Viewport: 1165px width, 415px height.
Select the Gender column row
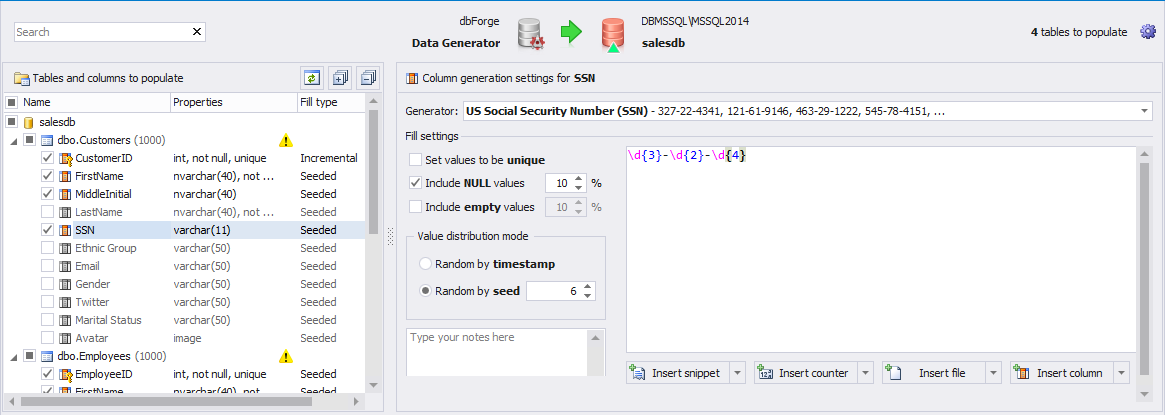(185, 284)
